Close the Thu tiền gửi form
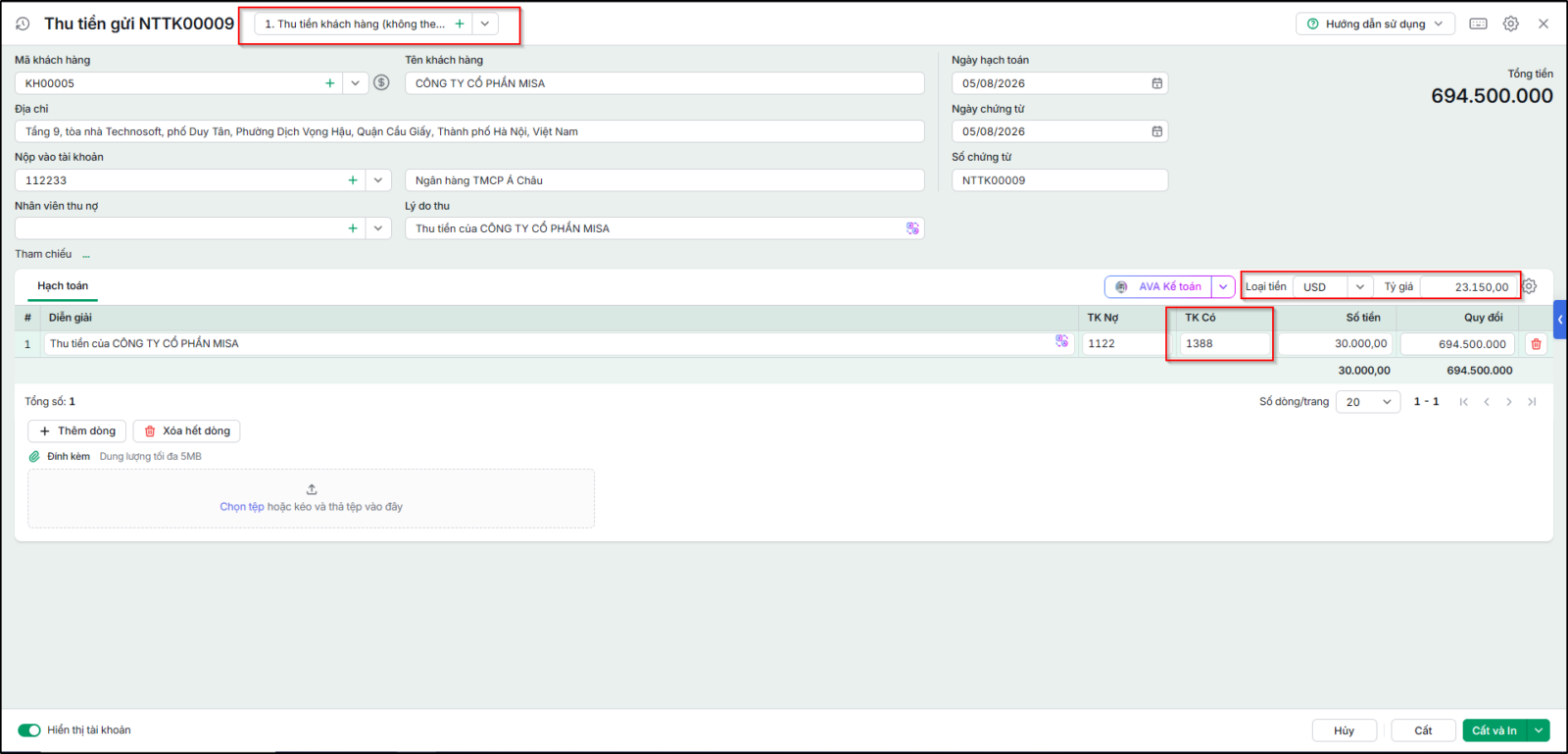Image resolution: width=1568 pixels, height=754 pixels. click(1543, 24)
